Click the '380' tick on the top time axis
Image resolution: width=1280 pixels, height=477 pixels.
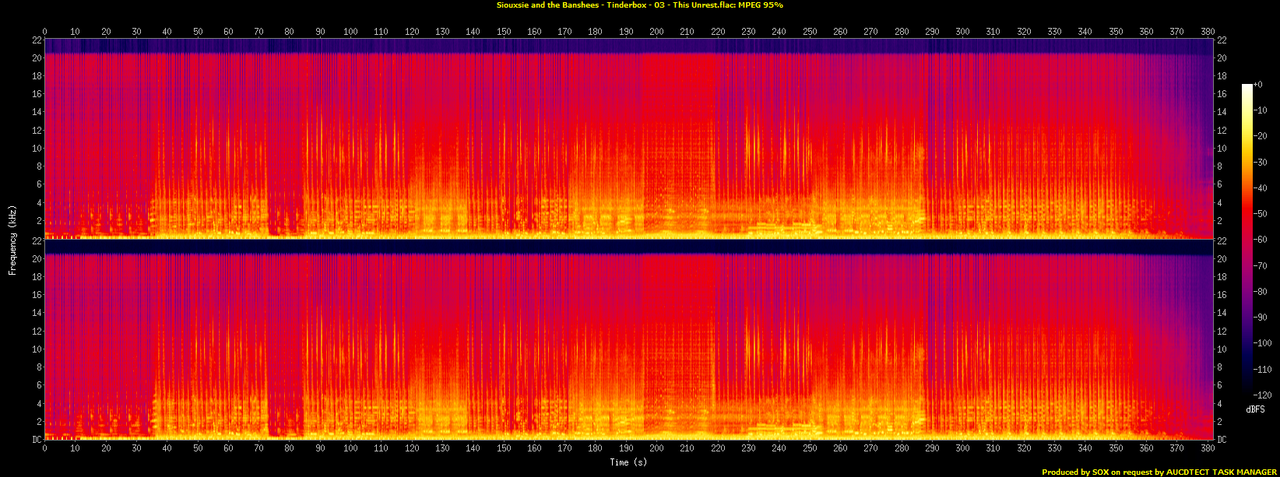coord(1208,31)
